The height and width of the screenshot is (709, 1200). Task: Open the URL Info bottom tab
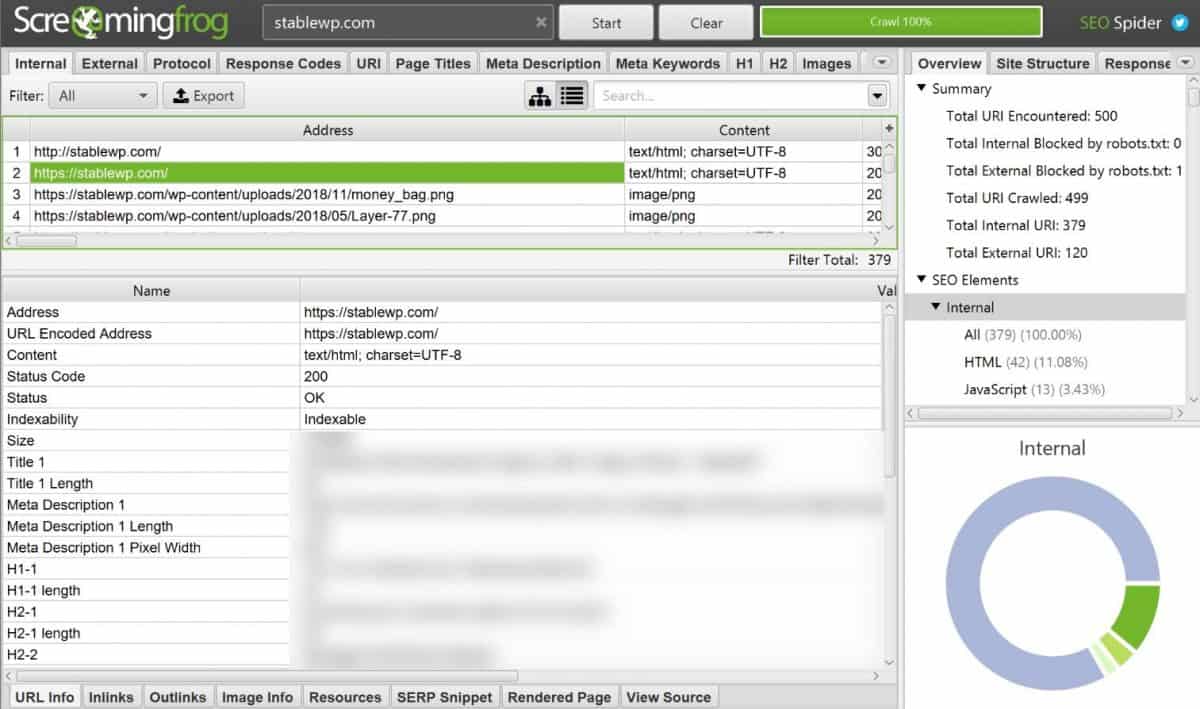click(45, 697)
